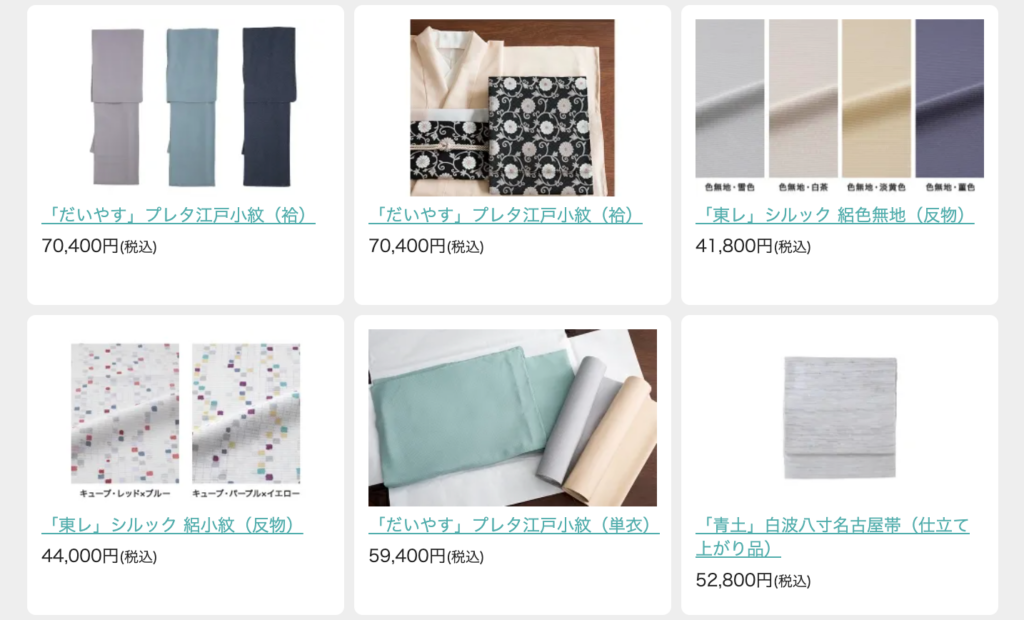
Task: Select the dark navy kimono image
Action: point(269,107)
